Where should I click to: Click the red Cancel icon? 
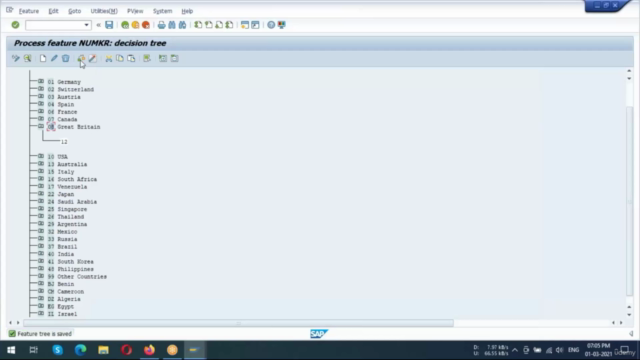[x=146, y=25]
